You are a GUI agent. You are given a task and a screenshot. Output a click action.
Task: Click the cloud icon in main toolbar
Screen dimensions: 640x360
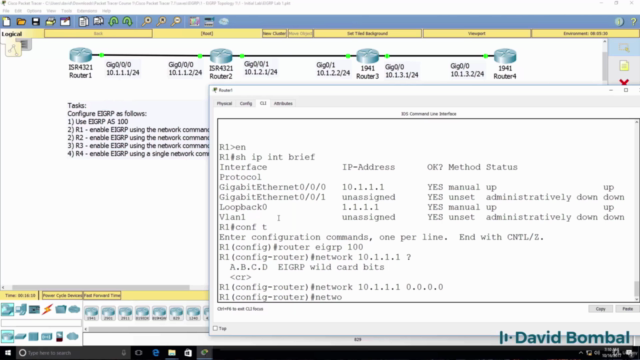224,22
